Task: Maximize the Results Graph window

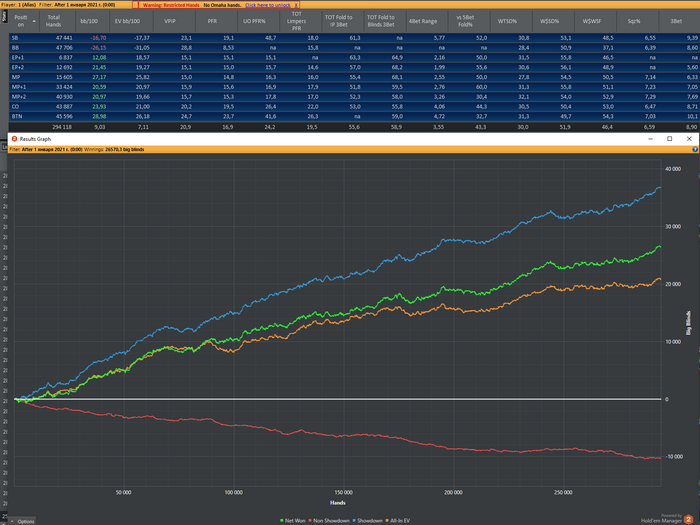Action: pos(670,139)
